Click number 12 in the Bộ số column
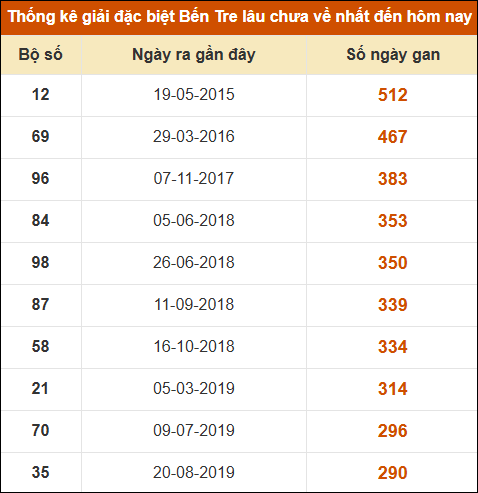 pyautogui.click(x=40, y=95)
